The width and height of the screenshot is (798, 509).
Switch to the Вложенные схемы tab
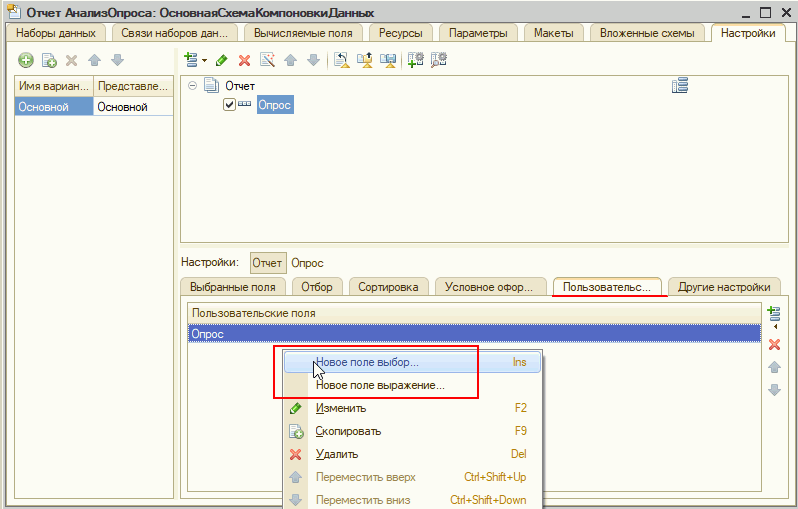click(x=647, y=33)
